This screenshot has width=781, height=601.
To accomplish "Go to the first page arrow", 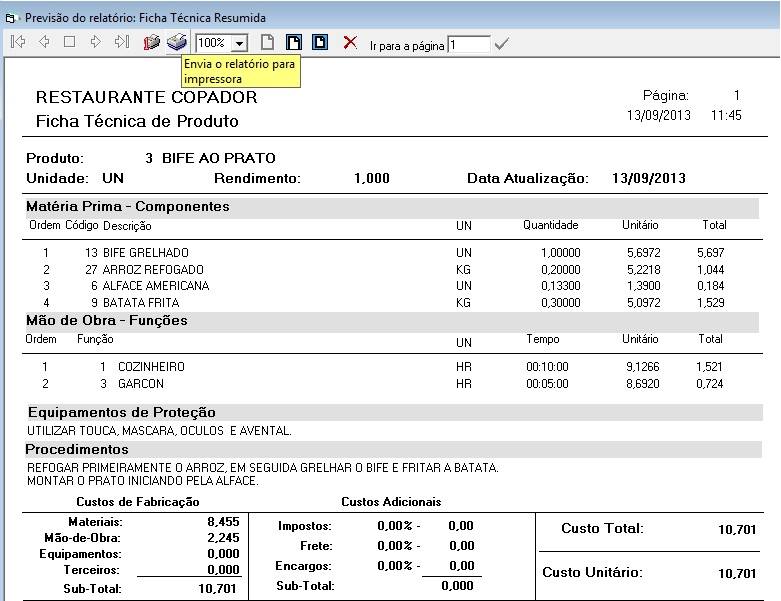I will point(18,42).
